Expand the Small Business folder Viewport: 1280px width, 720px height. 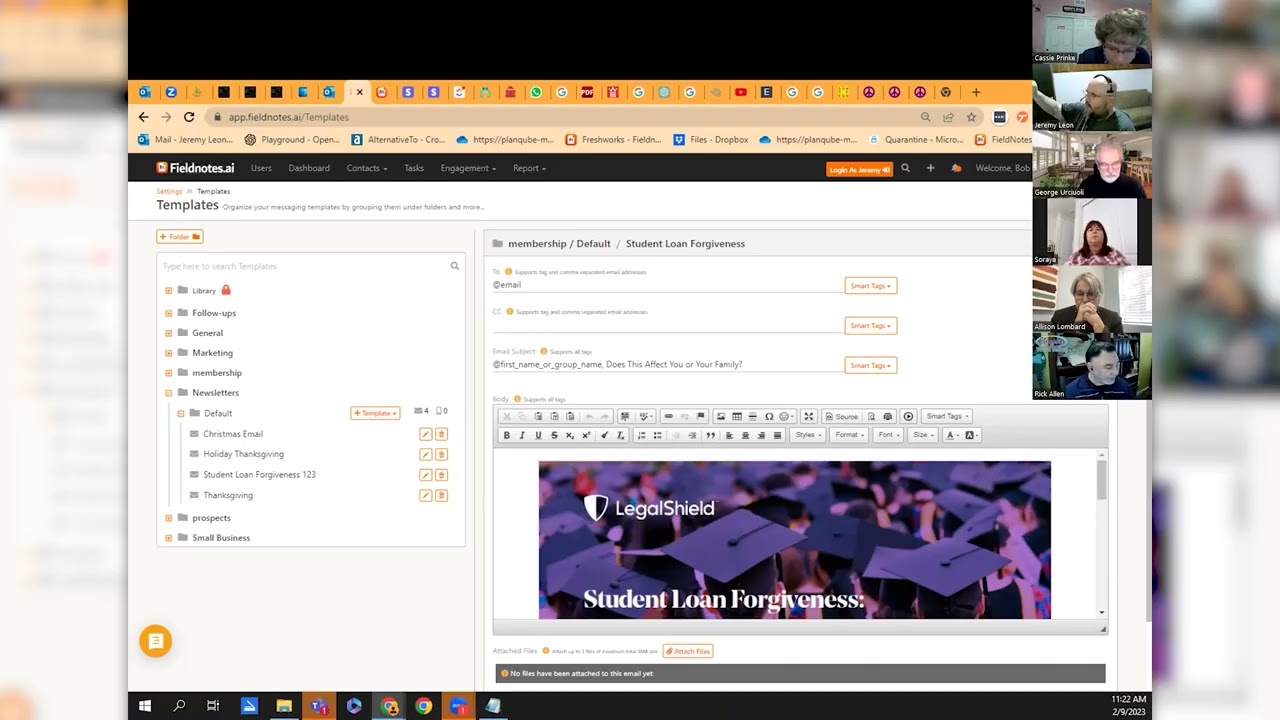tap(169, 538)
